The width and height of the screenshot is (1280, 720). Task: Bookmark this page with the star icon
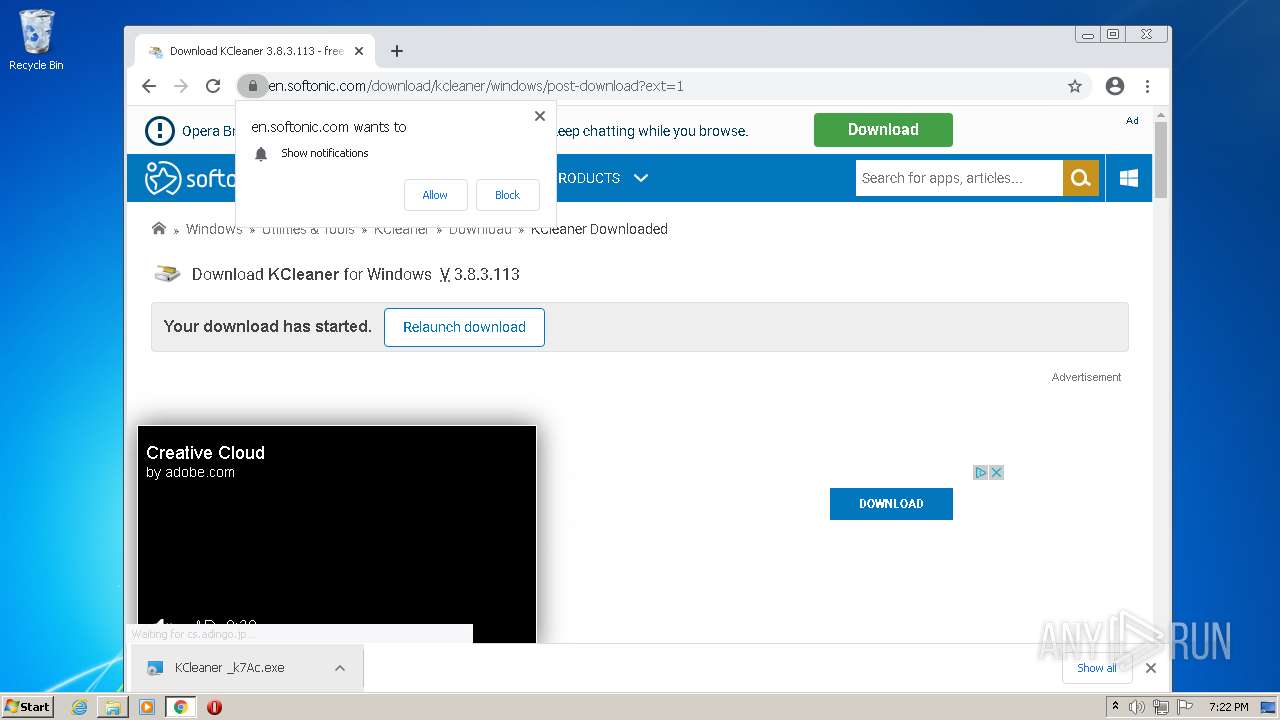click(x=1075, y=86)
